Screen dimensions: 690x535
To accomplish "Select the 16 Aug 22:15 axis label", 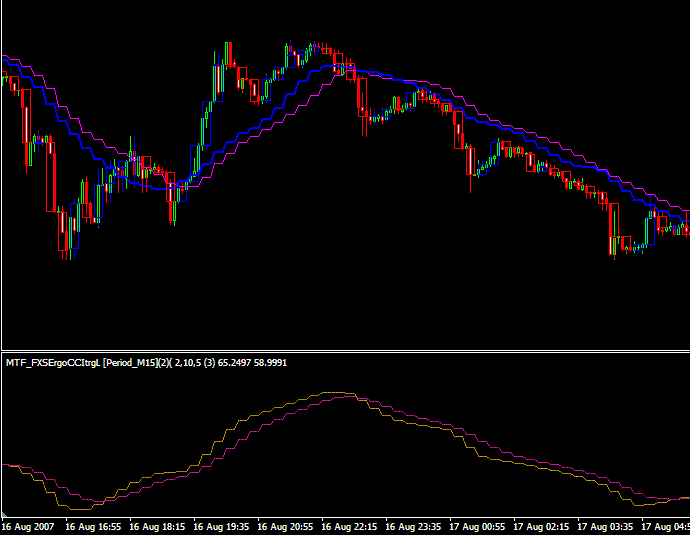I will (x=349, y=527).
